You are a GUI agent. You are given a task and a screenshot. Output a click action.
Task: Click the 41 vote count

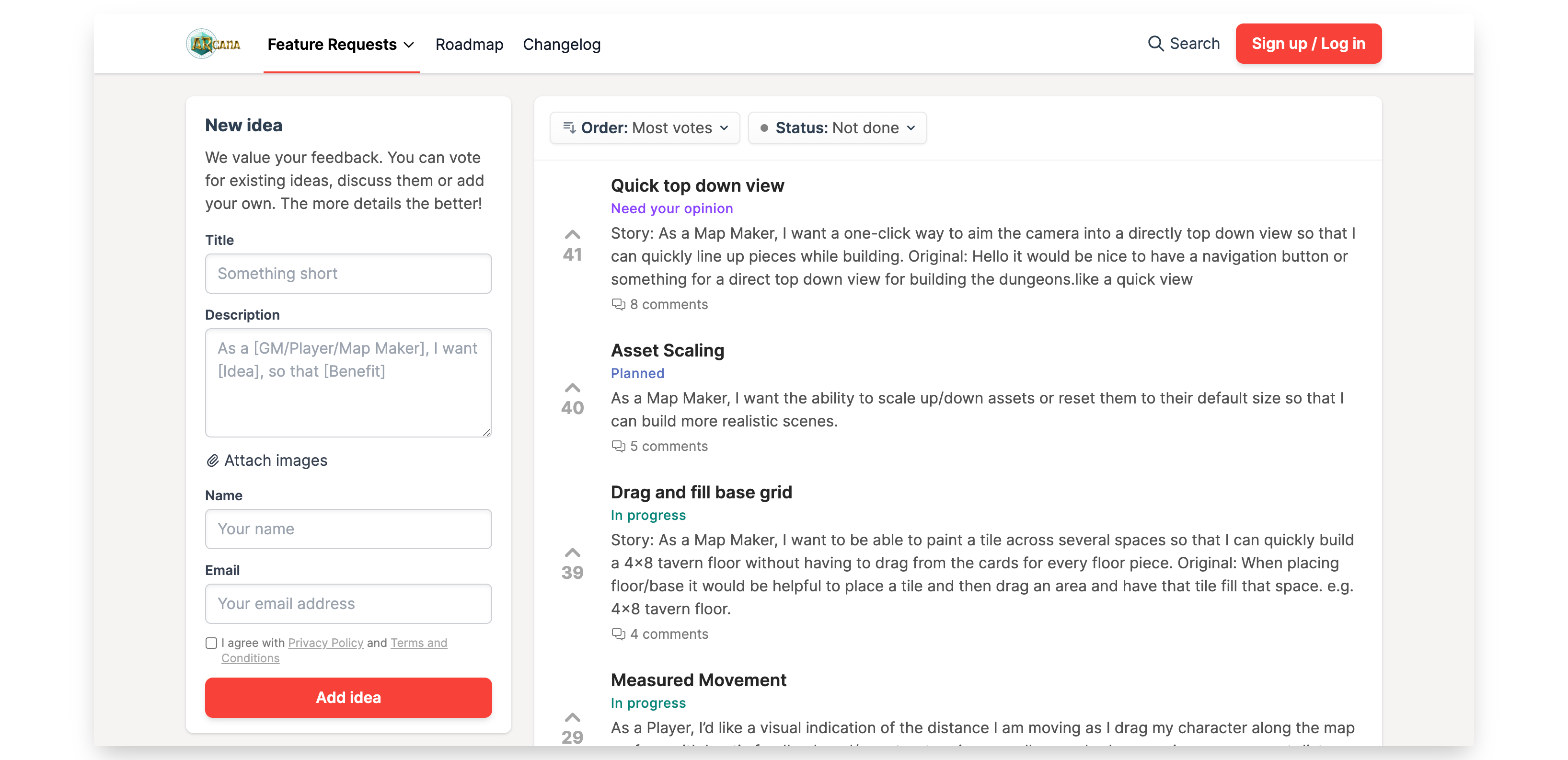pos(572,254)
